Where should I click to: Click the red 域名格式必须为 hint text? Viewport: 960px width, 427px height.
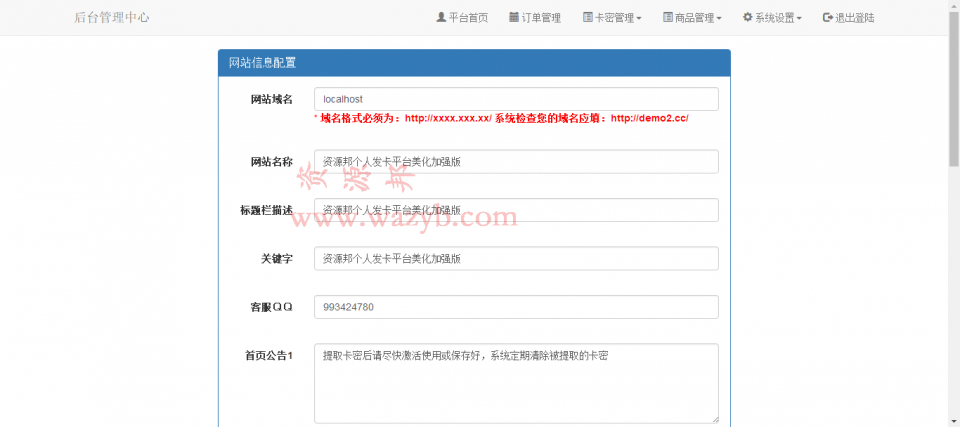501,118
